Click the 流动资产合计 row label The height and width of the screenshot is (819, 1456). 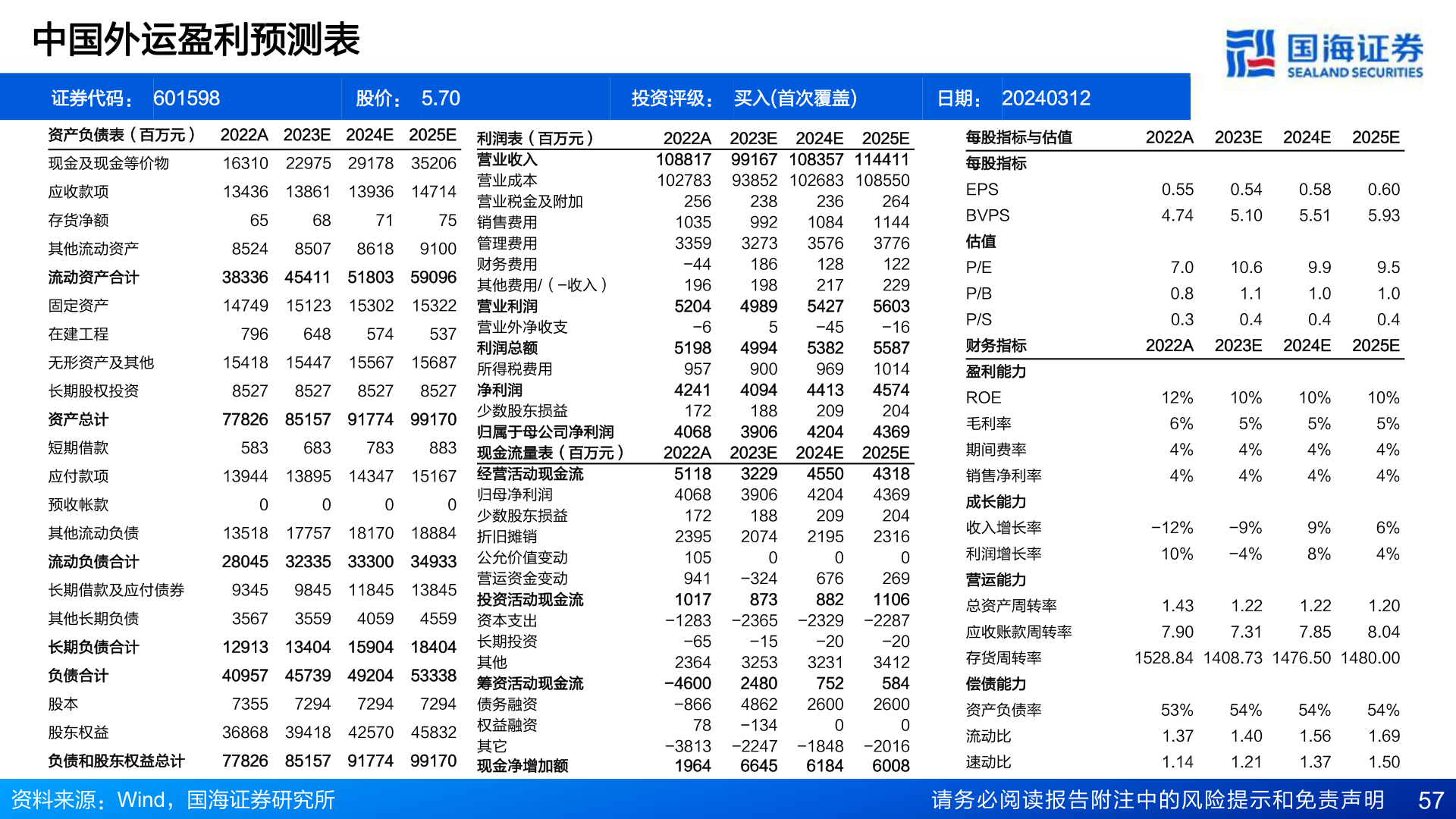click(x=93, y=278)
